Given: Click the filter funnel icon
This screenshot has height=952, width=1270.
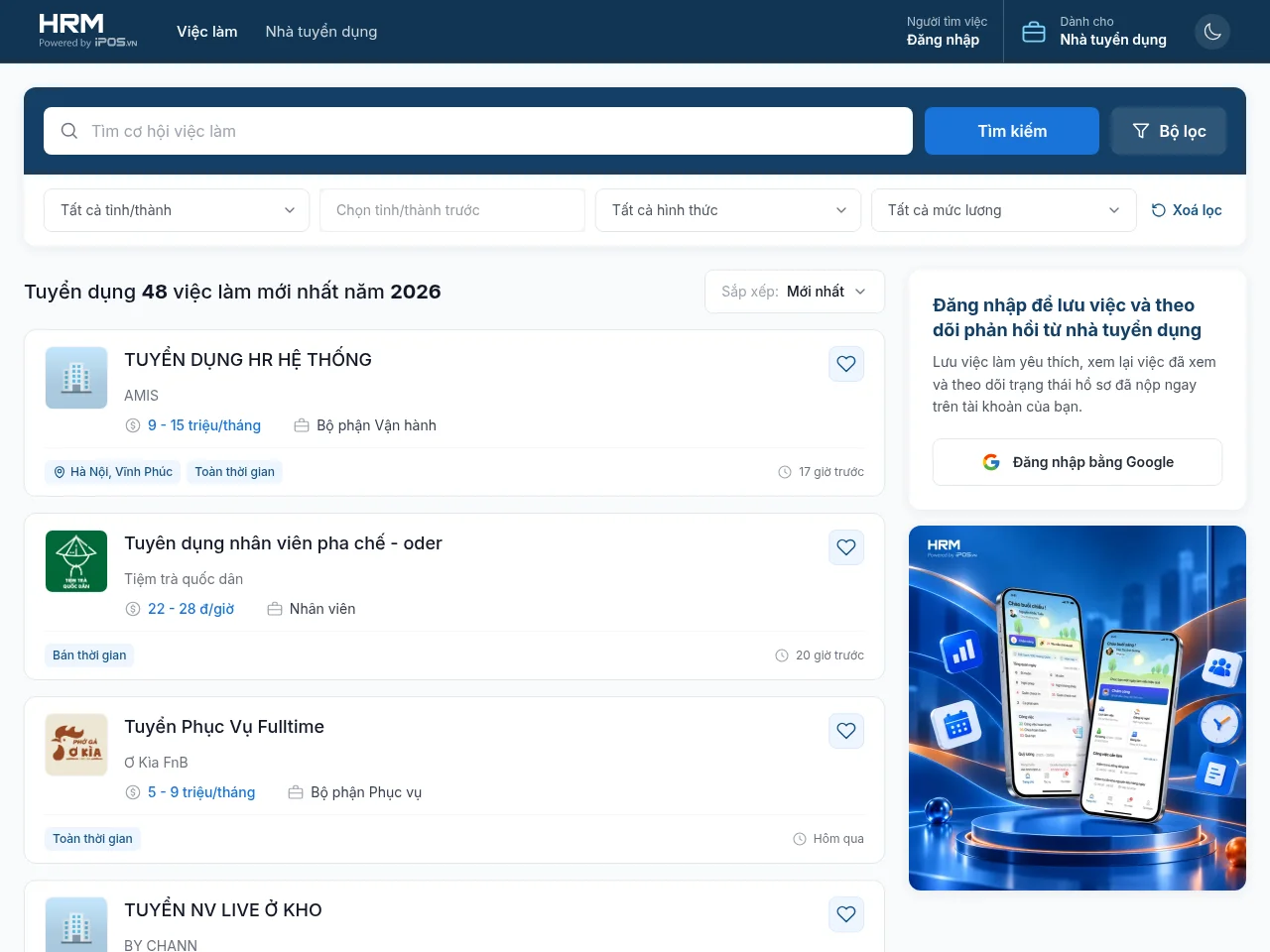Looking at the screenshot, I should coord(1141,131).
